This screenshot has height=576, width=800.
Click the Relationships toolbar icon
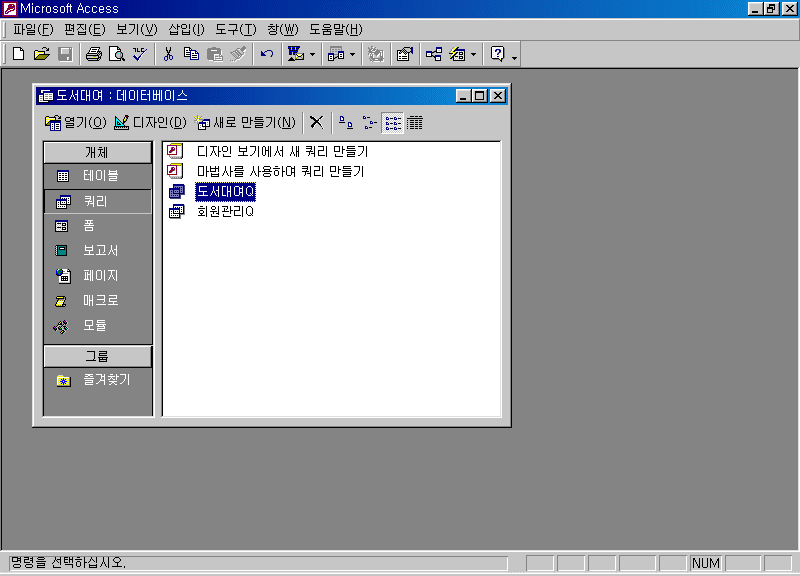pos(434,54)
